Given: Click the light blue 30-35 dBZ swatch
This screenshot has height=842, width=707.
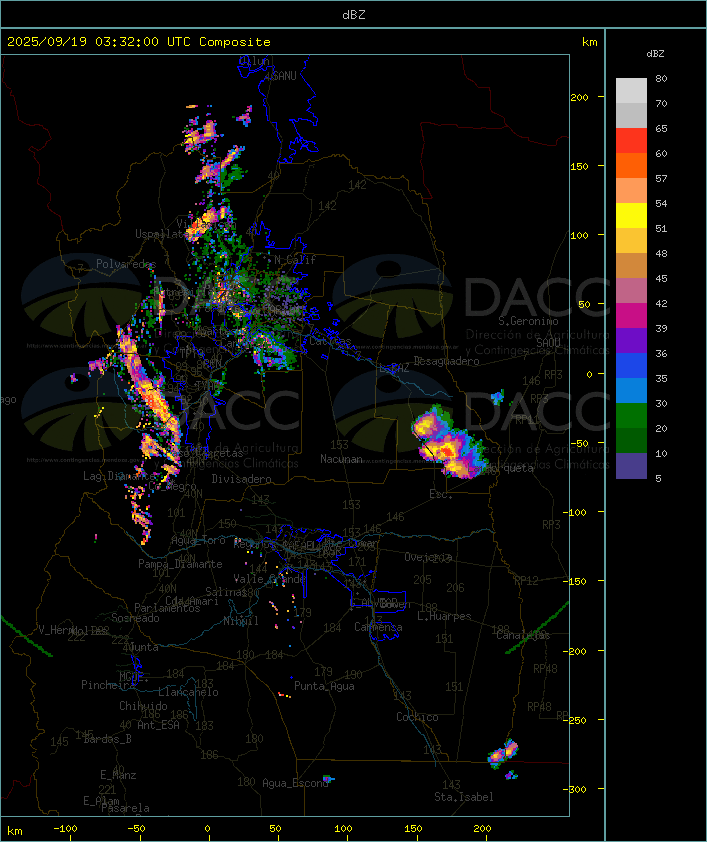Looking at the screenshot, I should (631, 390).
